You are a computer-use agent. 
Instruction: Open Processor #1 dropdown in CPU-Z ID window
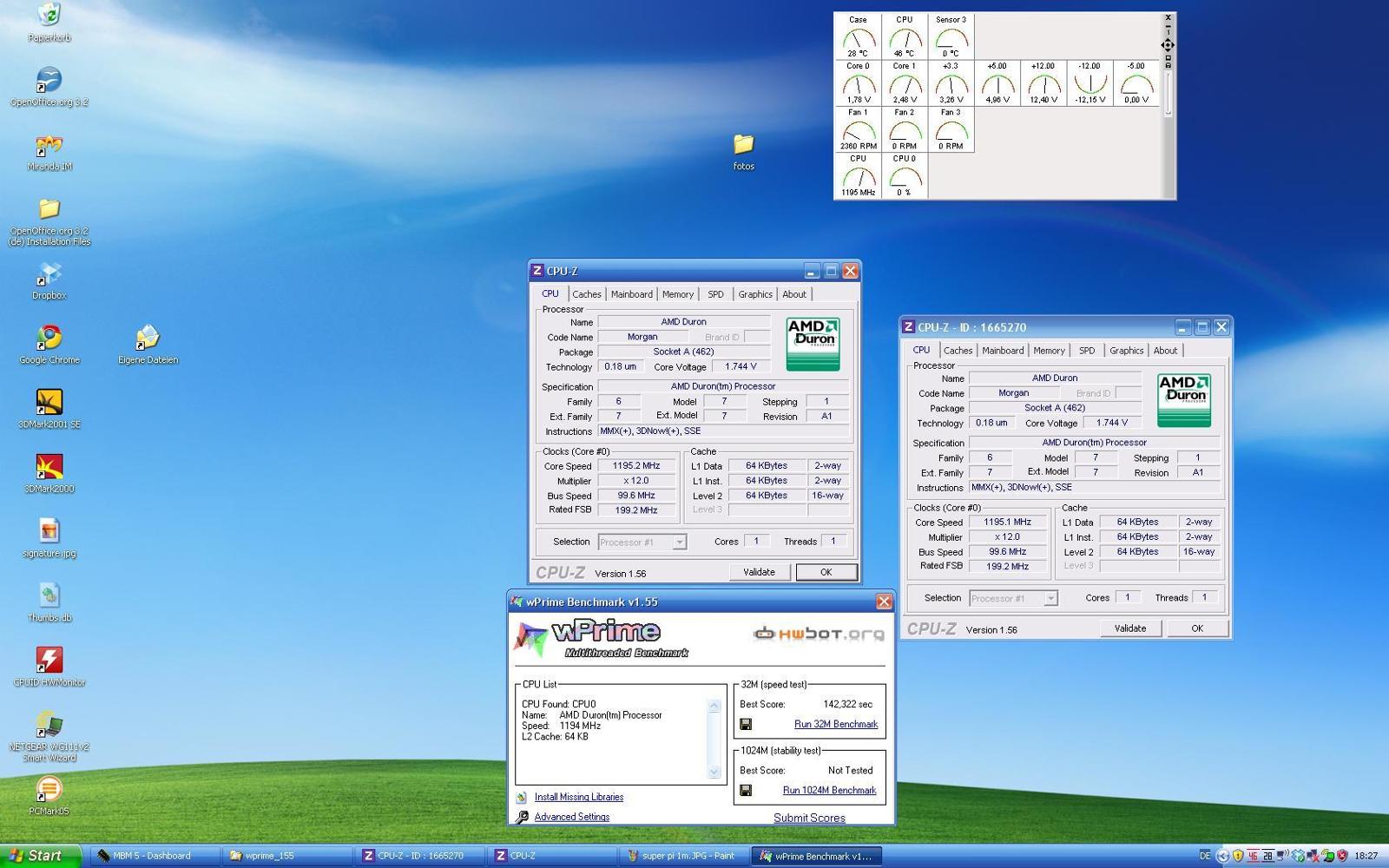1051,599
